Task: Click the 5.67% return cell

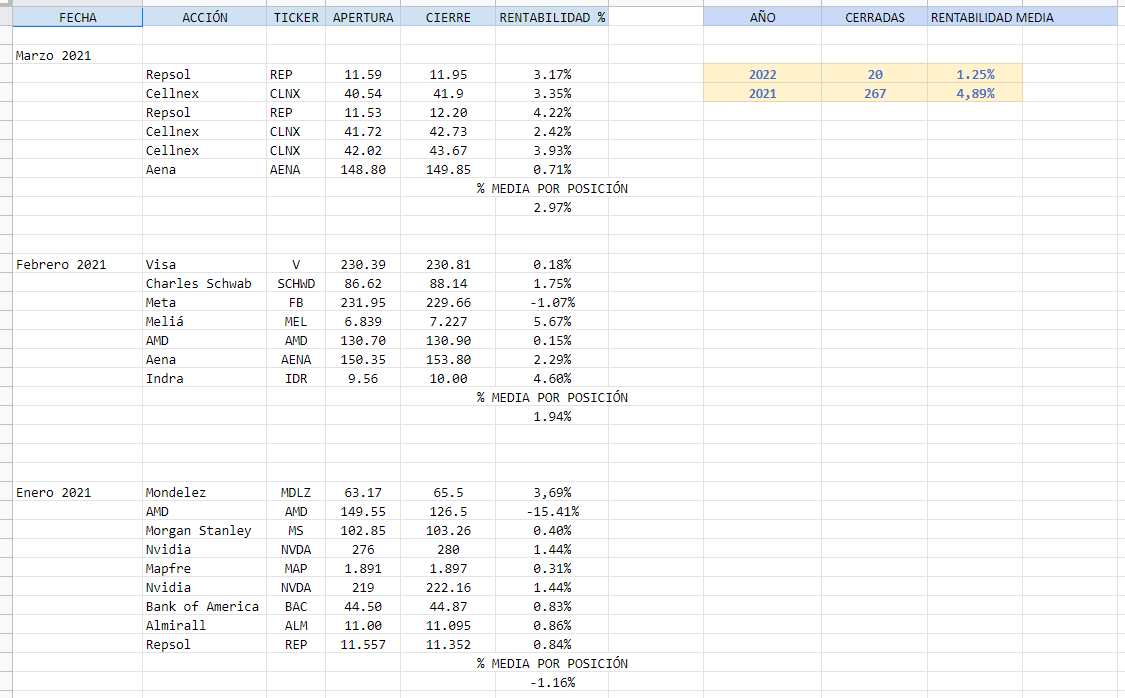Action: tap(552, 321)
